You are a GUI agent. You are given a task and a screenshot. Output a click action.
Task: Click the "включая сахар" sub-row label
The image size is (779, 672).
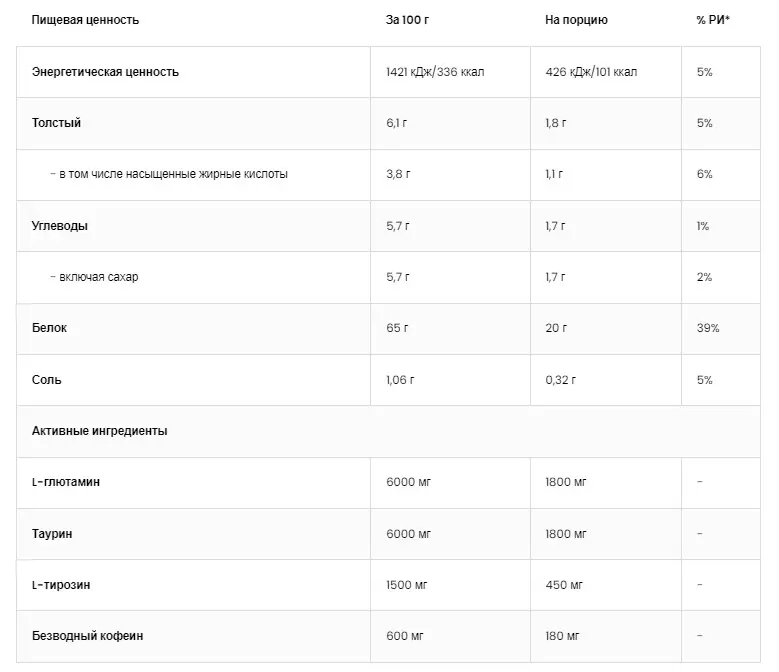point(97,277)
